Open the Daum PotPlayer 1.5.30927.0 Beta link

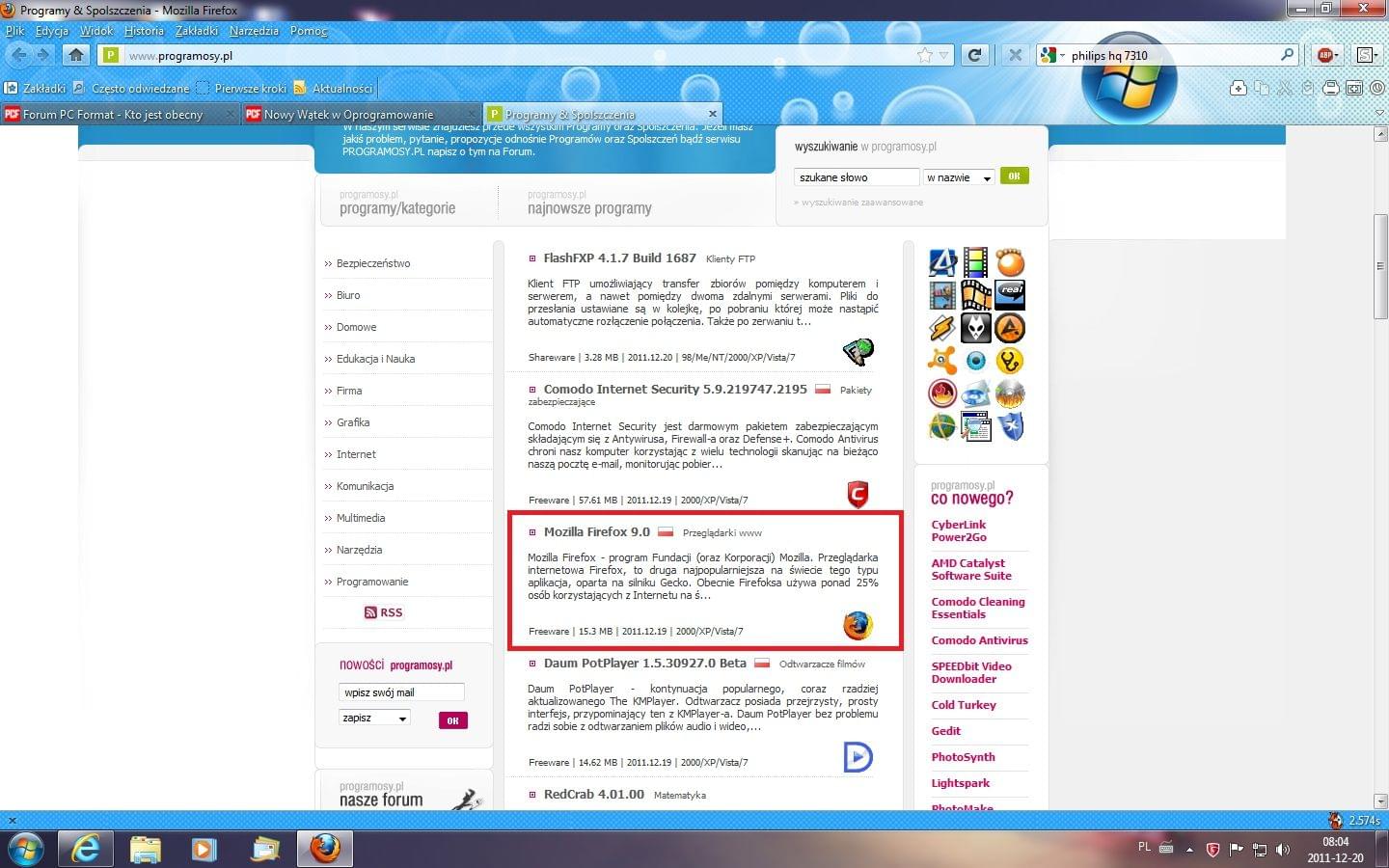(x=644, y=663)
